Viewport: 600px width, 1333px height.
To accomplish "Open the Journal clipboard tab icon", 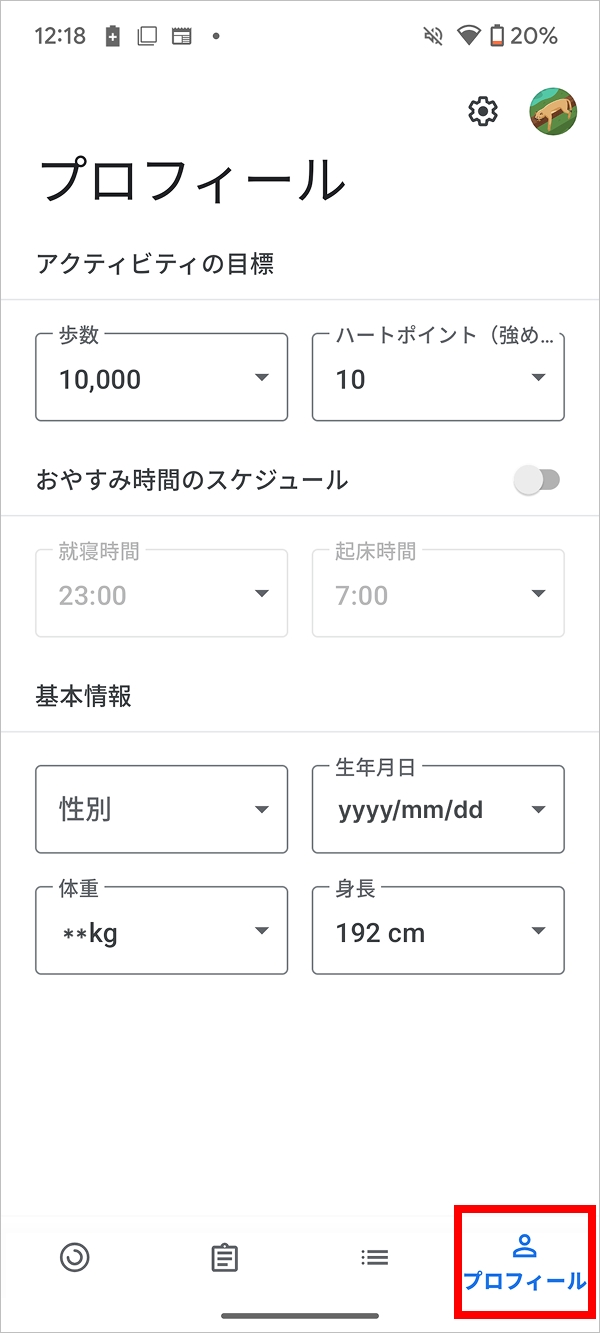I will click(x=225, y=1257).
